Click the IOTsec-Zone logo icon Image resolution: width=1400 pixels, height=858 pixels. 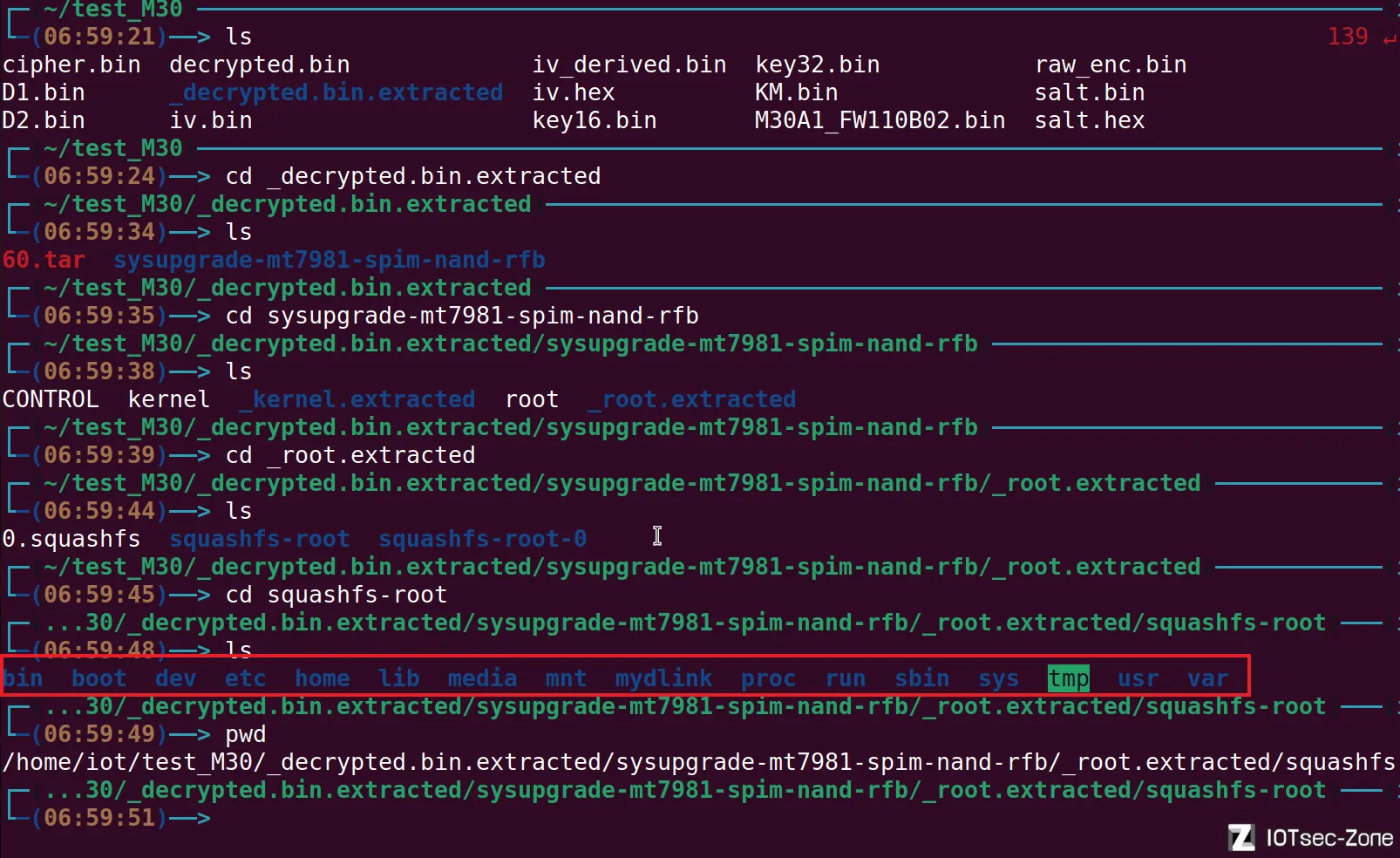click(1241, 838)
